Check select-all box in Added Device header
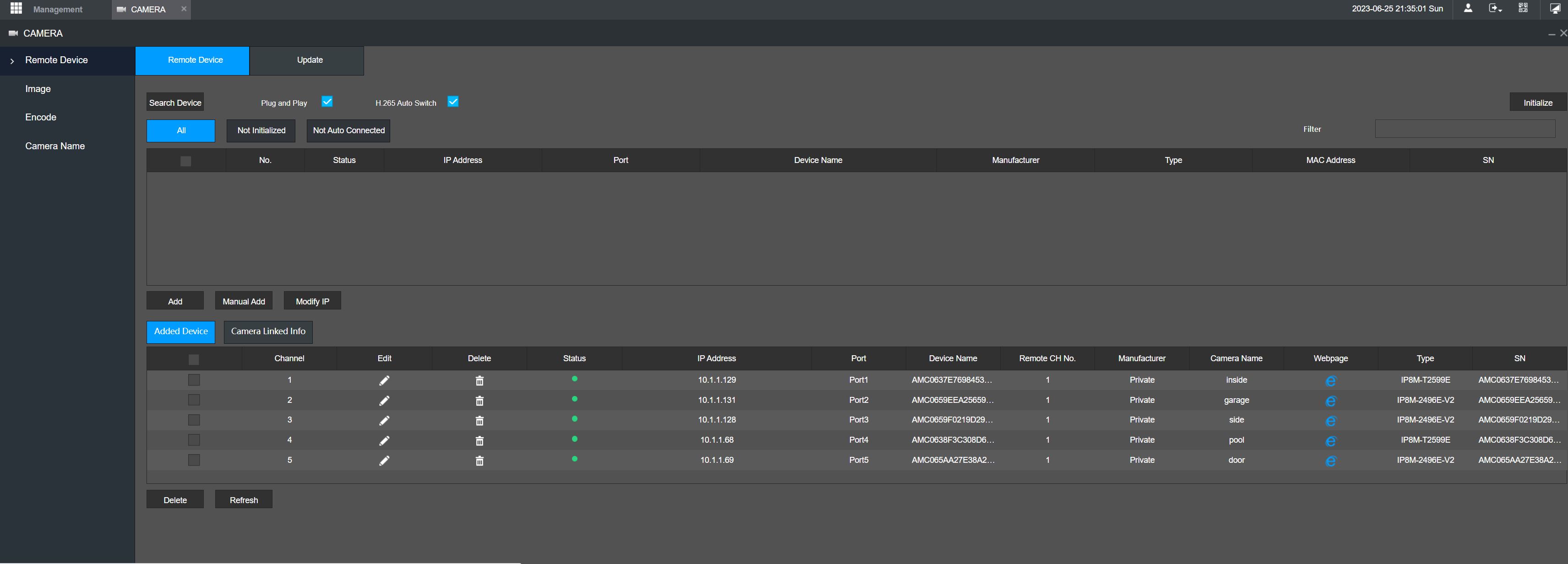 coord(194,359)
